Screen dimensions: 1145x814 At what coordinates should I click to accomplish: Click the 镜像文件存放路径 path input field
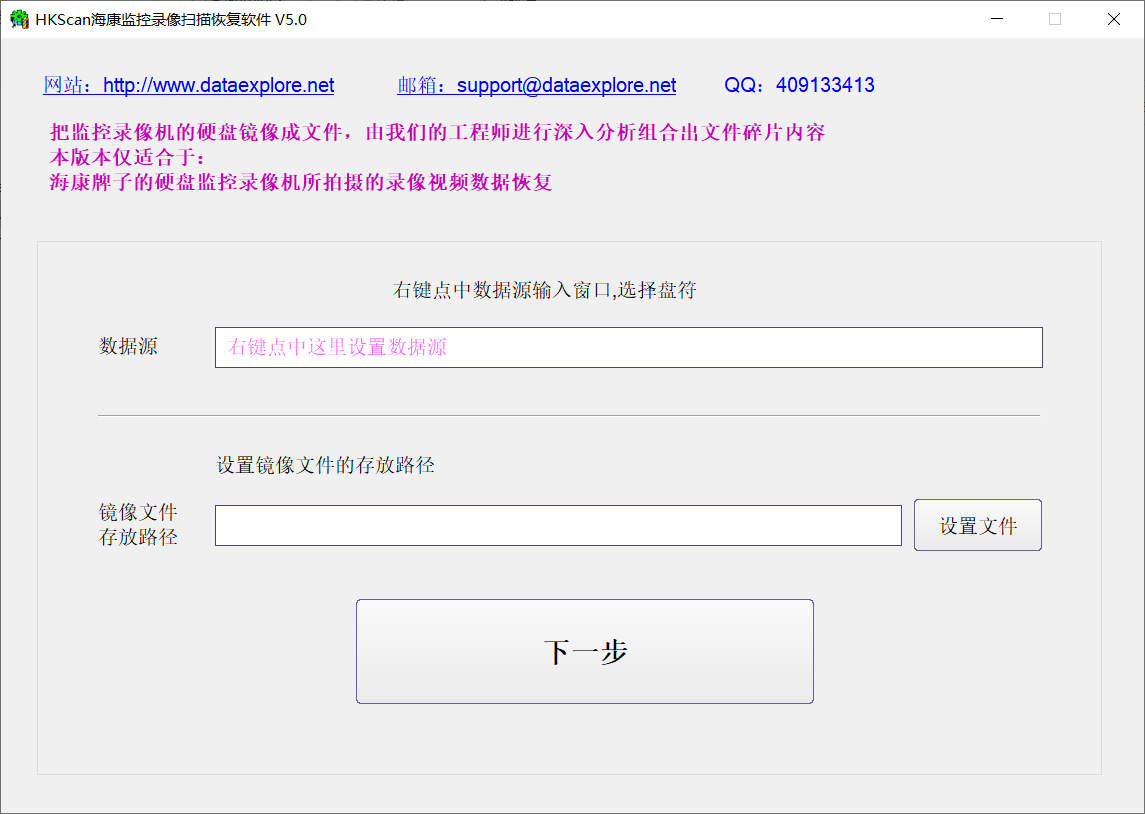[x=558, y=525]
